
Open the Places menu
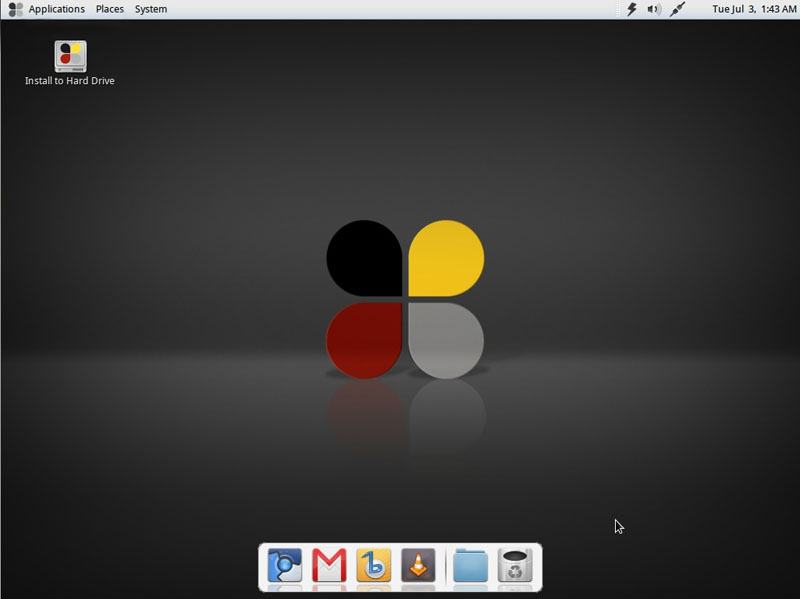110,9
